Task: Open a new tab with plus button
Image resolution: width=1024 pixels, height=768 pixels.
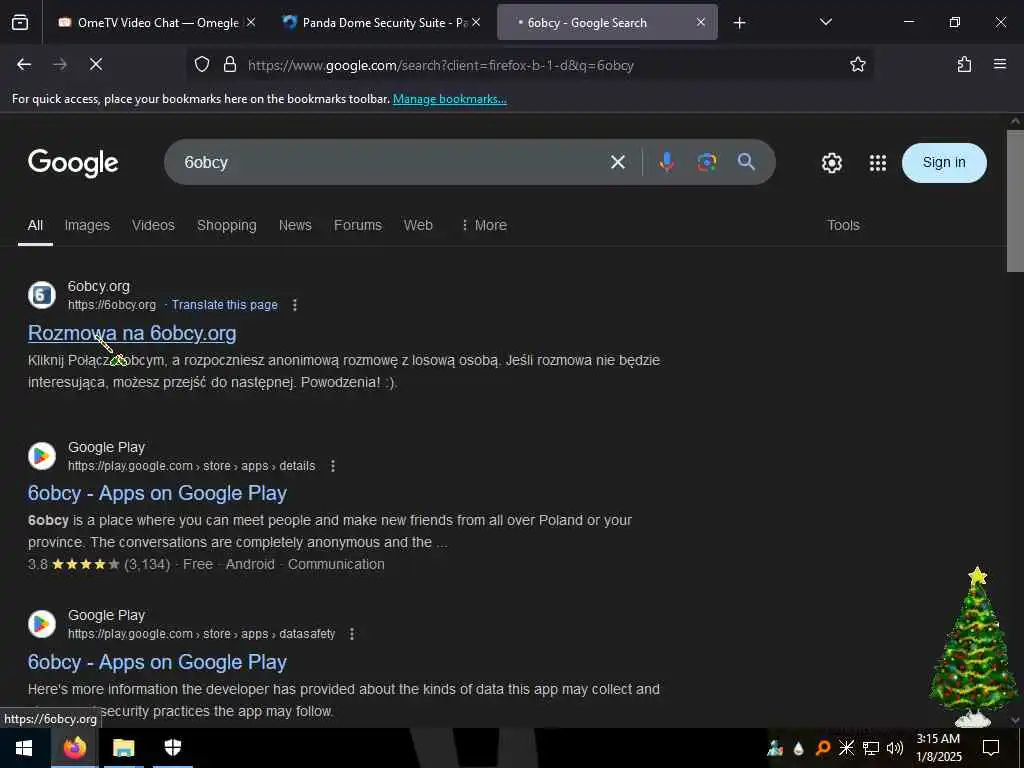Action: click(x=739, y=23)
